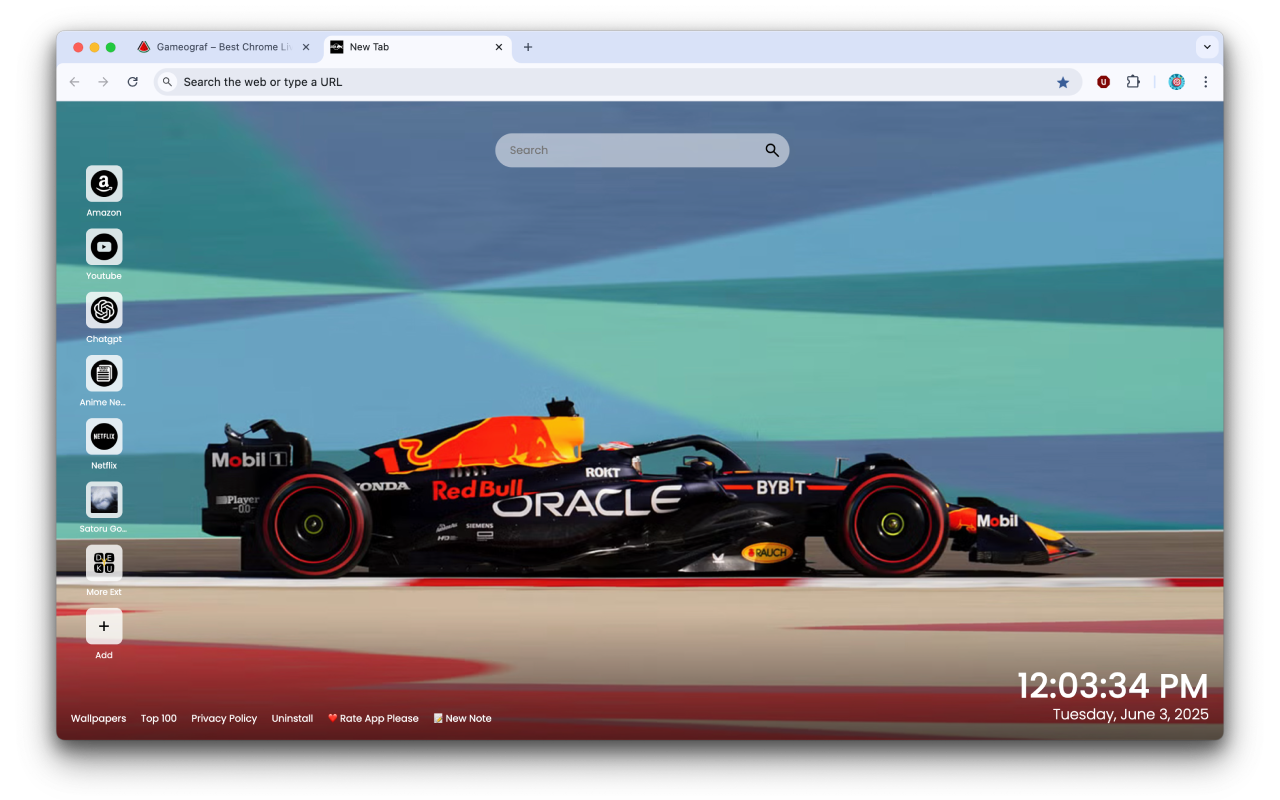Bookmark this page with the star icon
Screen dimensions: 1280x800
coord(1063,81)
